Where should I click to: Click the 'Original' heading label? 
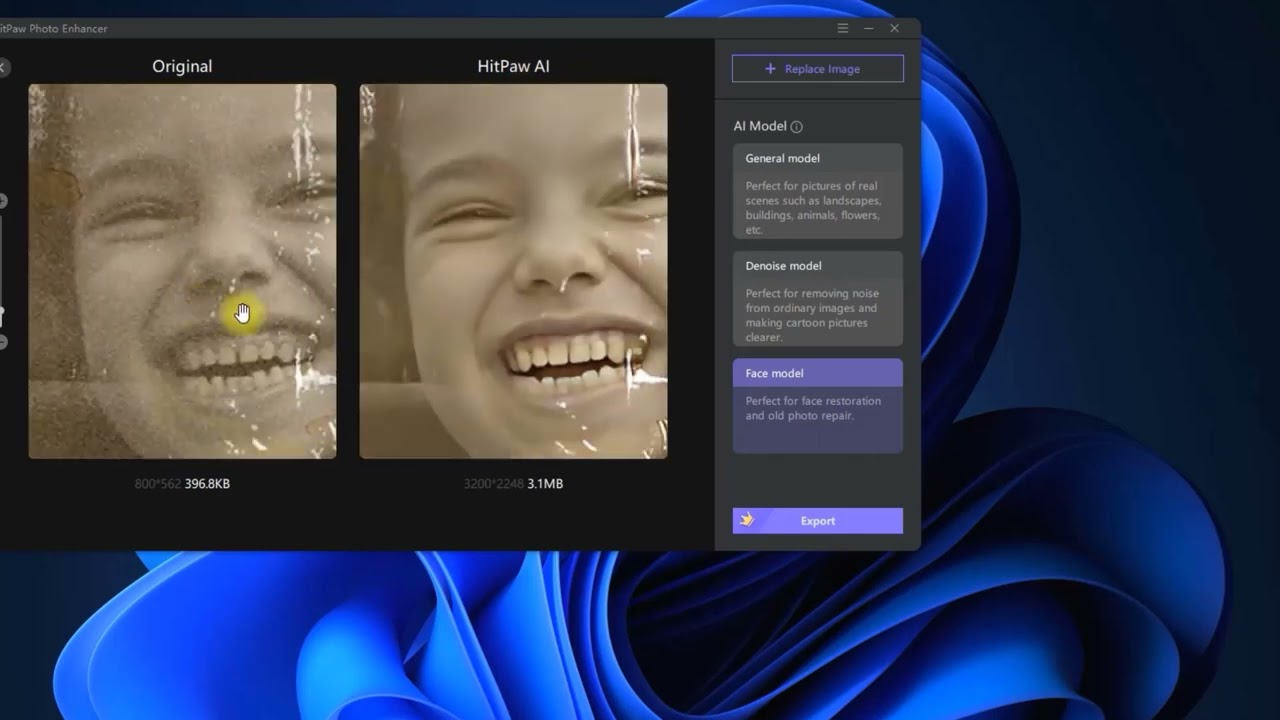click(x=182, y=67)
